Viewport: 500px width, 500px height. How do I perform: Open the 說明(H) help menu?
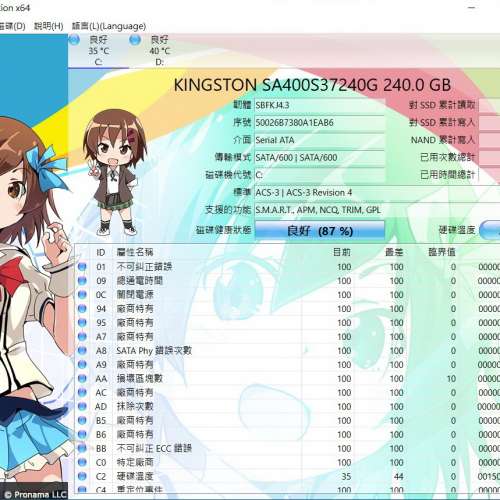[x=48, y=26]
